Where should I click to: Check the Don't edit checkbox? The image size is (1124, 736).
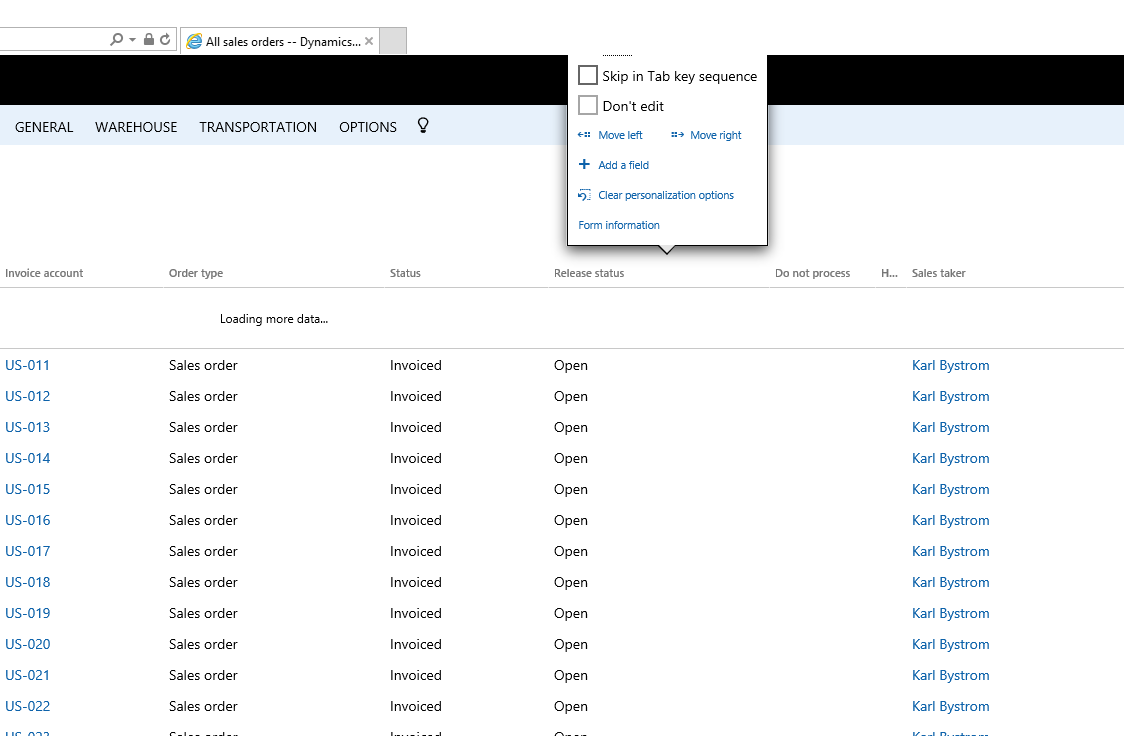[588, 106]
